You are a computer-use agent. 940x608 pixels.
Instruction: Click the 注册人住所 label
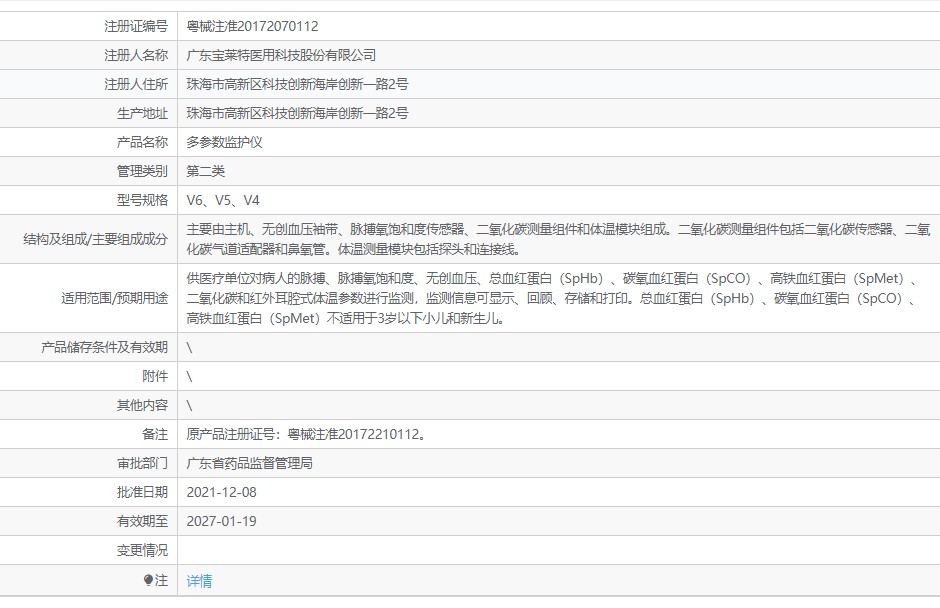click(x=136, y=84)
